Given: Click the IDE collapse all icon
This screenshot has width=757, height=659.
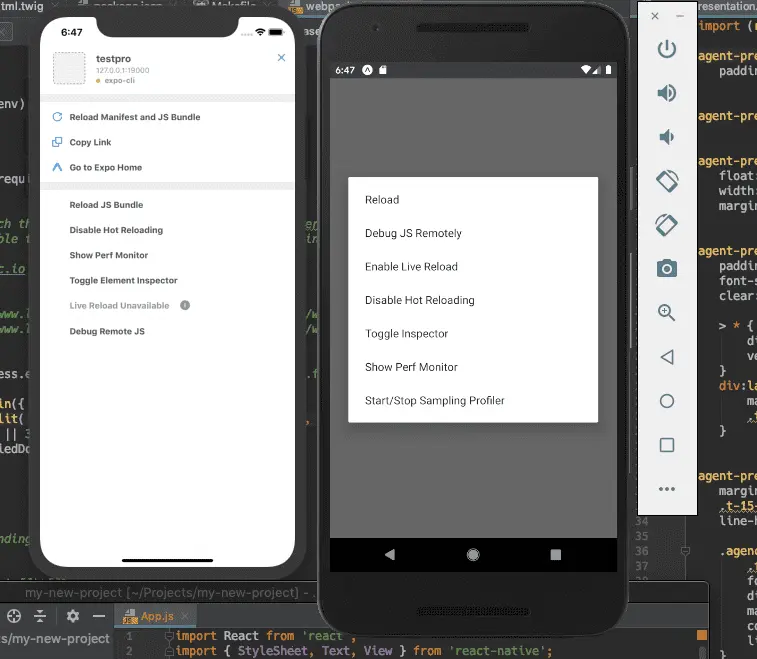Looking at the screenshot, I should coord(40,616).
